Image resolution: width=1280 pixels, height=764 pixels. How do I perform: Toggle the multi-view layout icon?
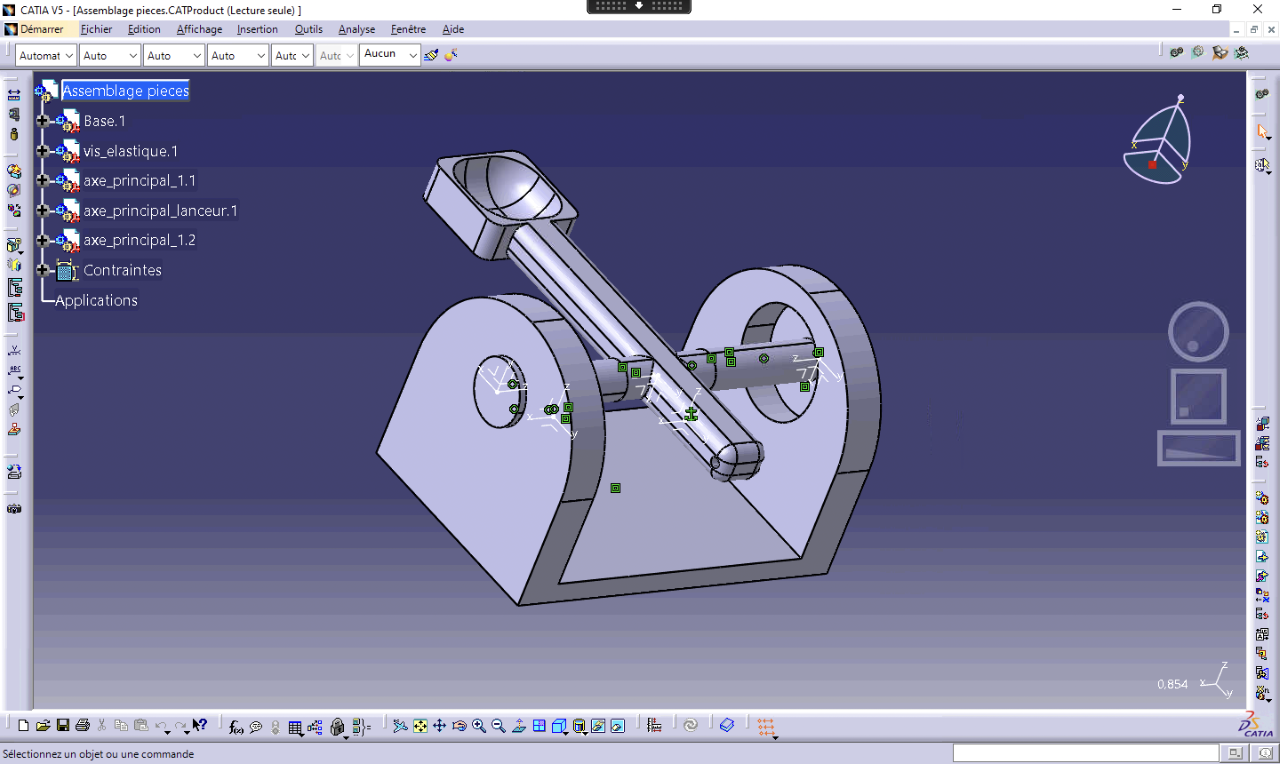[539, 726]
